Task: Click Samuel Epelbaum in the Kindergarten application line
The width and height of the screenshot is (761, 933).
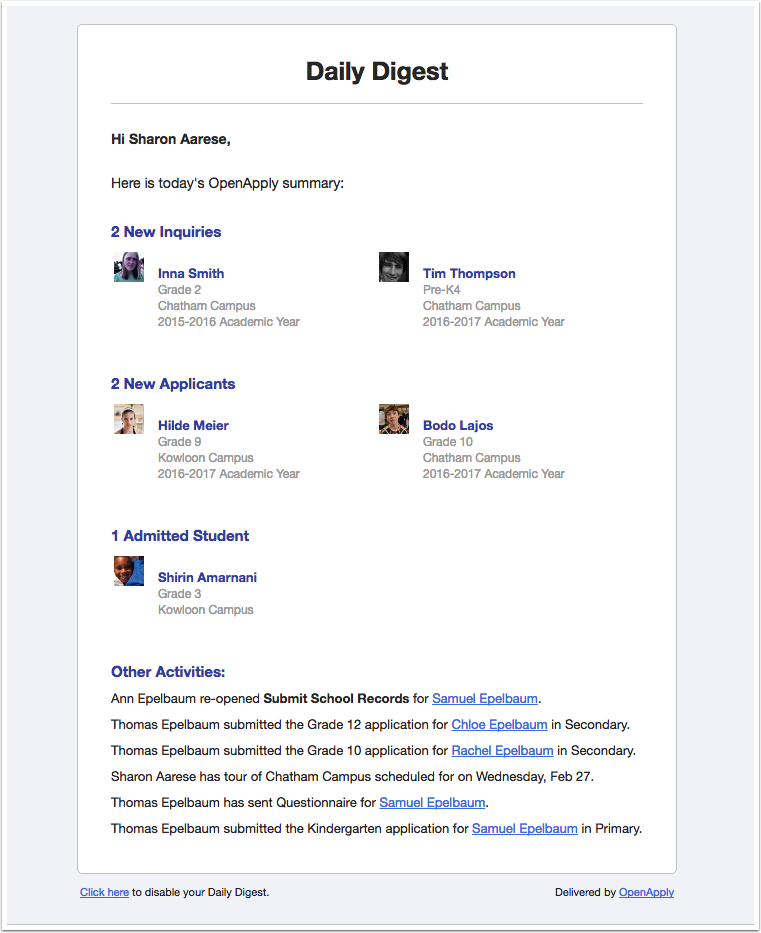Action: click(524, 828)
